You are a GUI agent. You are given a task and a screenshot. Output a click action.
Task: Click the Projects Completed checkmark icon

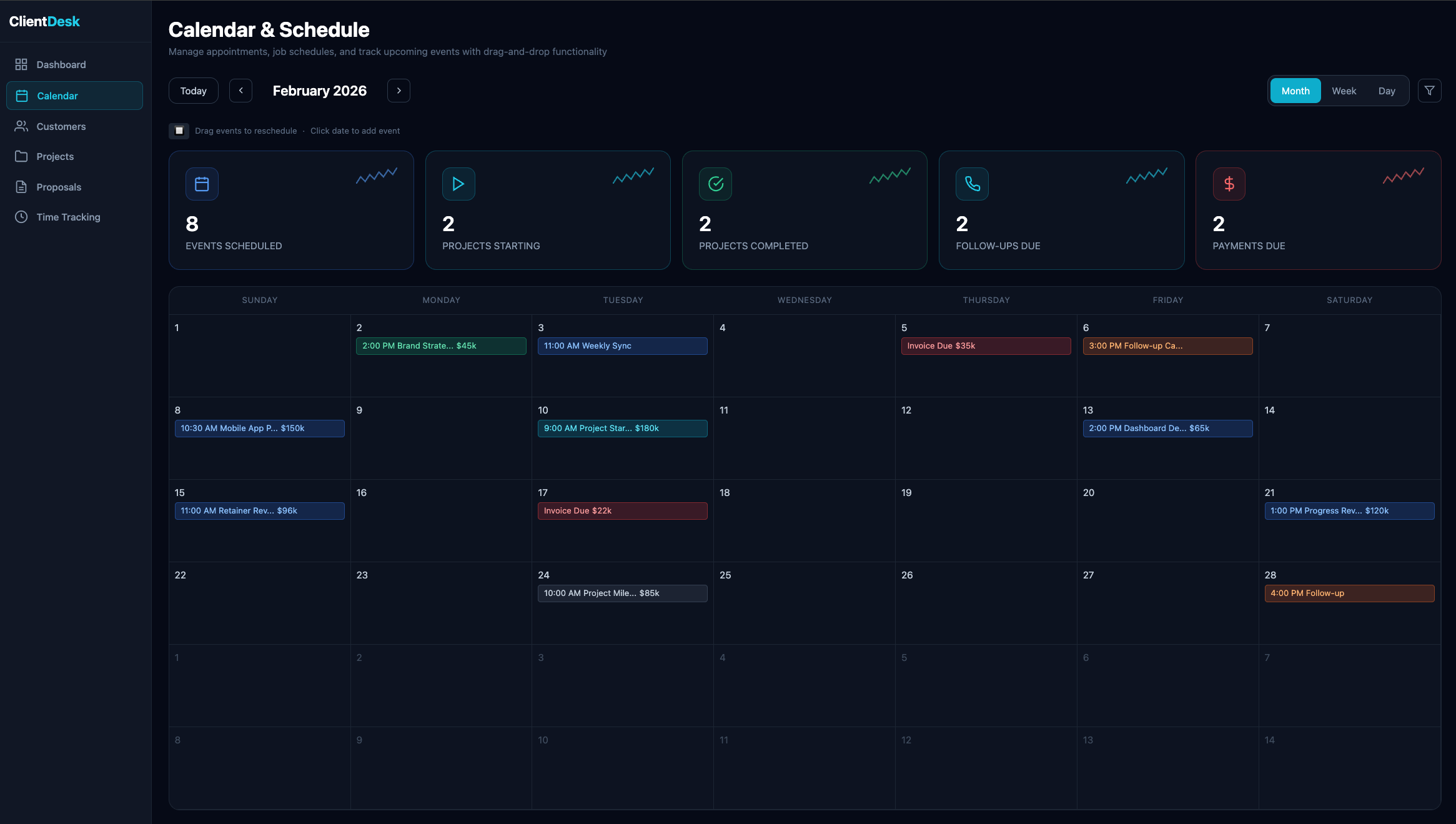click(715, 183)
